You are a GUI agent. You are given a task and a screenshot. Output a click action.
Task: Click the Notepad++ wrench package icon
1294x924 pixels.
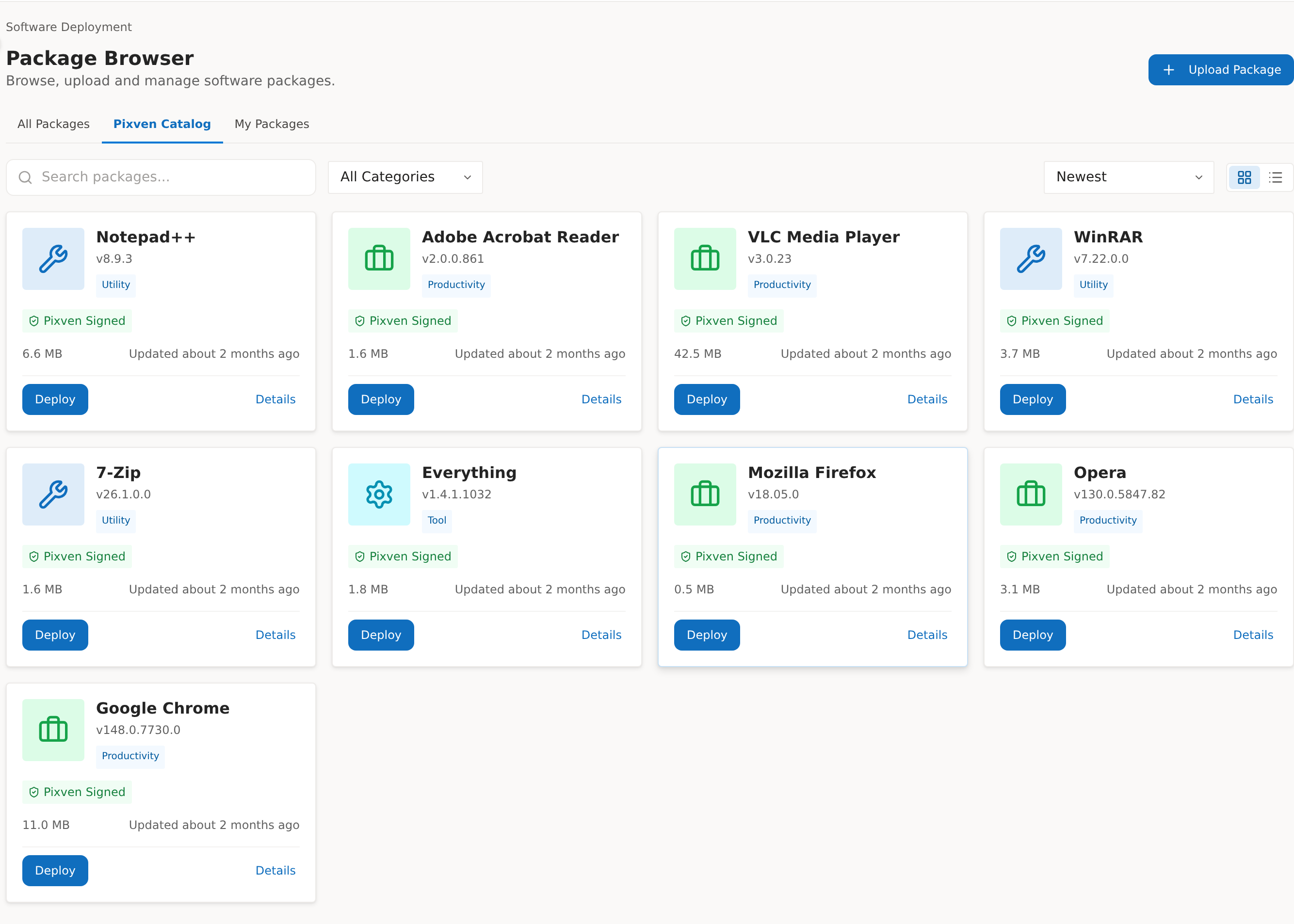tap(53, 259)
